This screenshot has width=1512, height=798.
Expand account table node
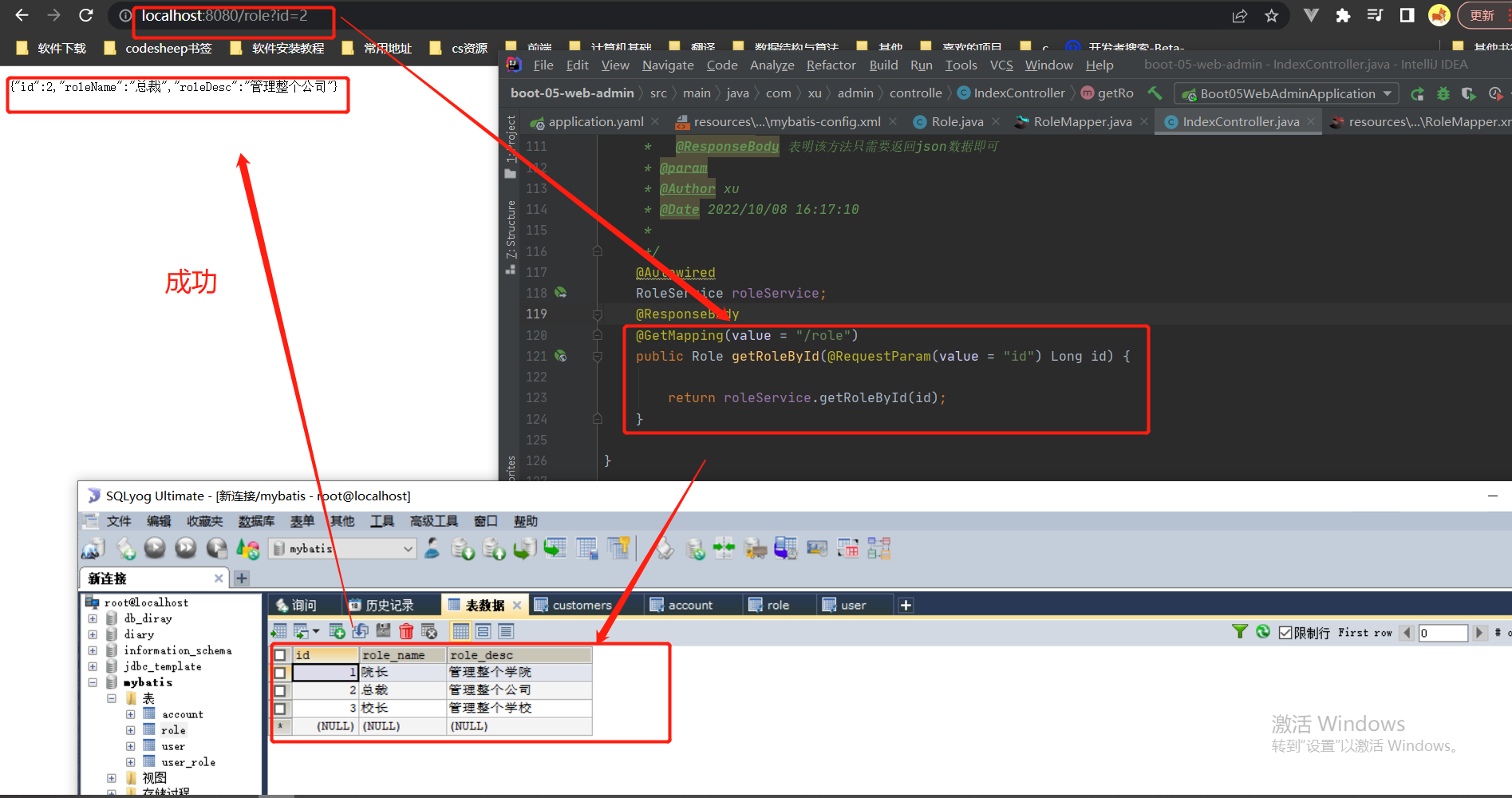coord(130,714)
